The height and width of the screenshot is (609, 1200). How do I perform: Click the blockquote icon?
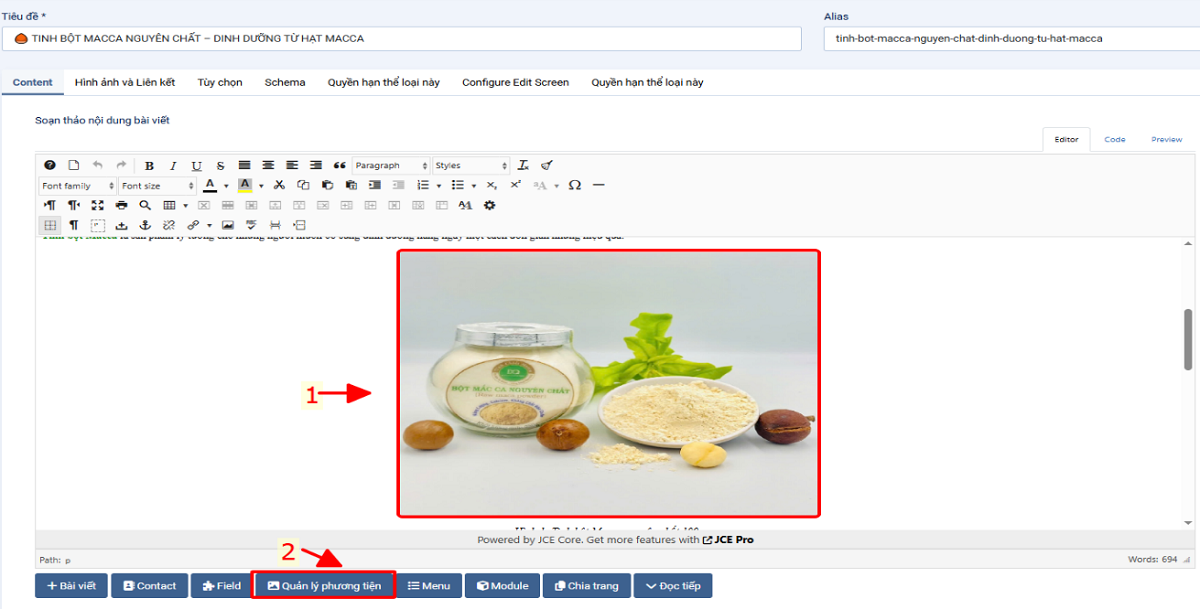point(339,166)
